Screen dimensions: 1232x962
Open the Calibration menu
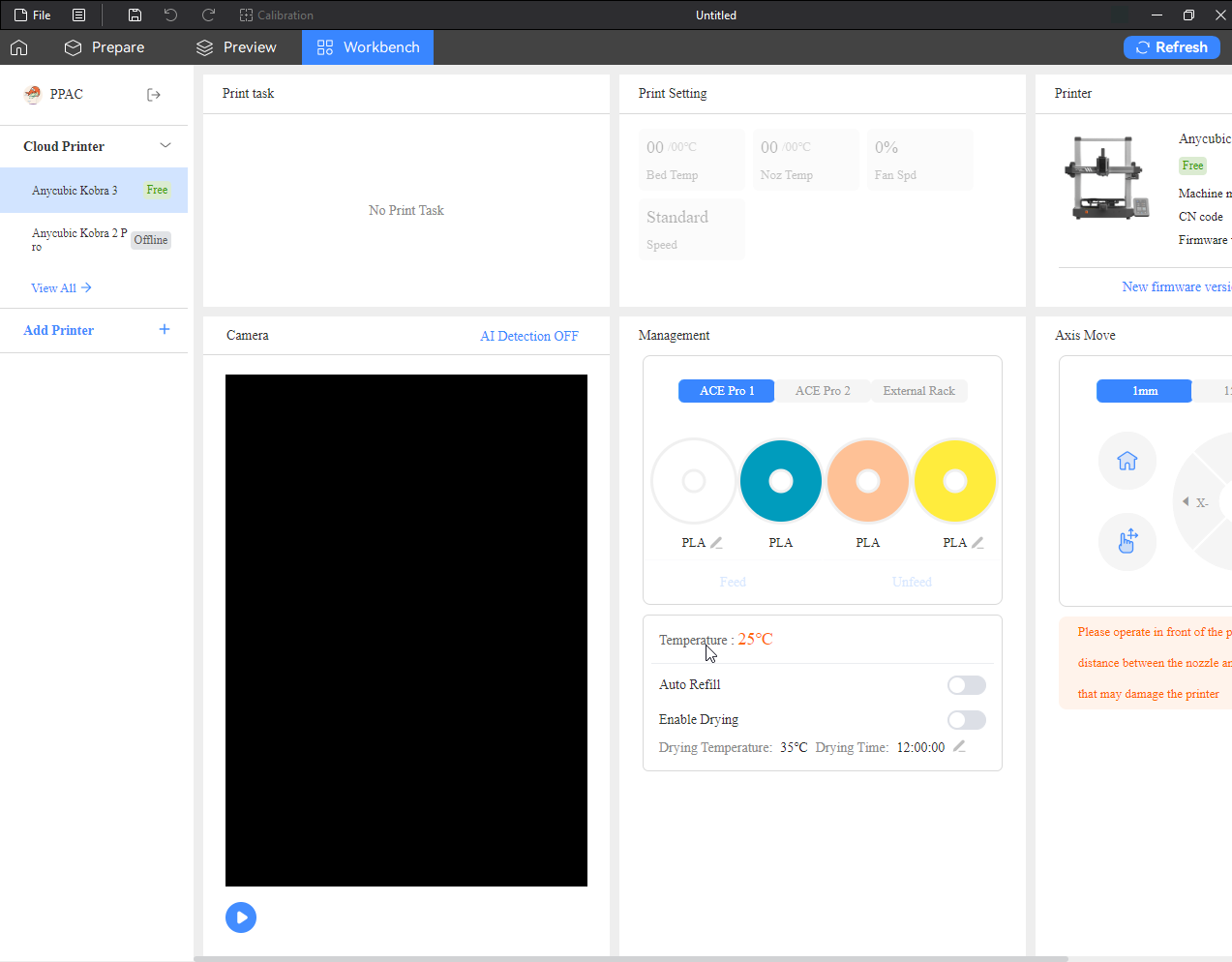[277, 15]
